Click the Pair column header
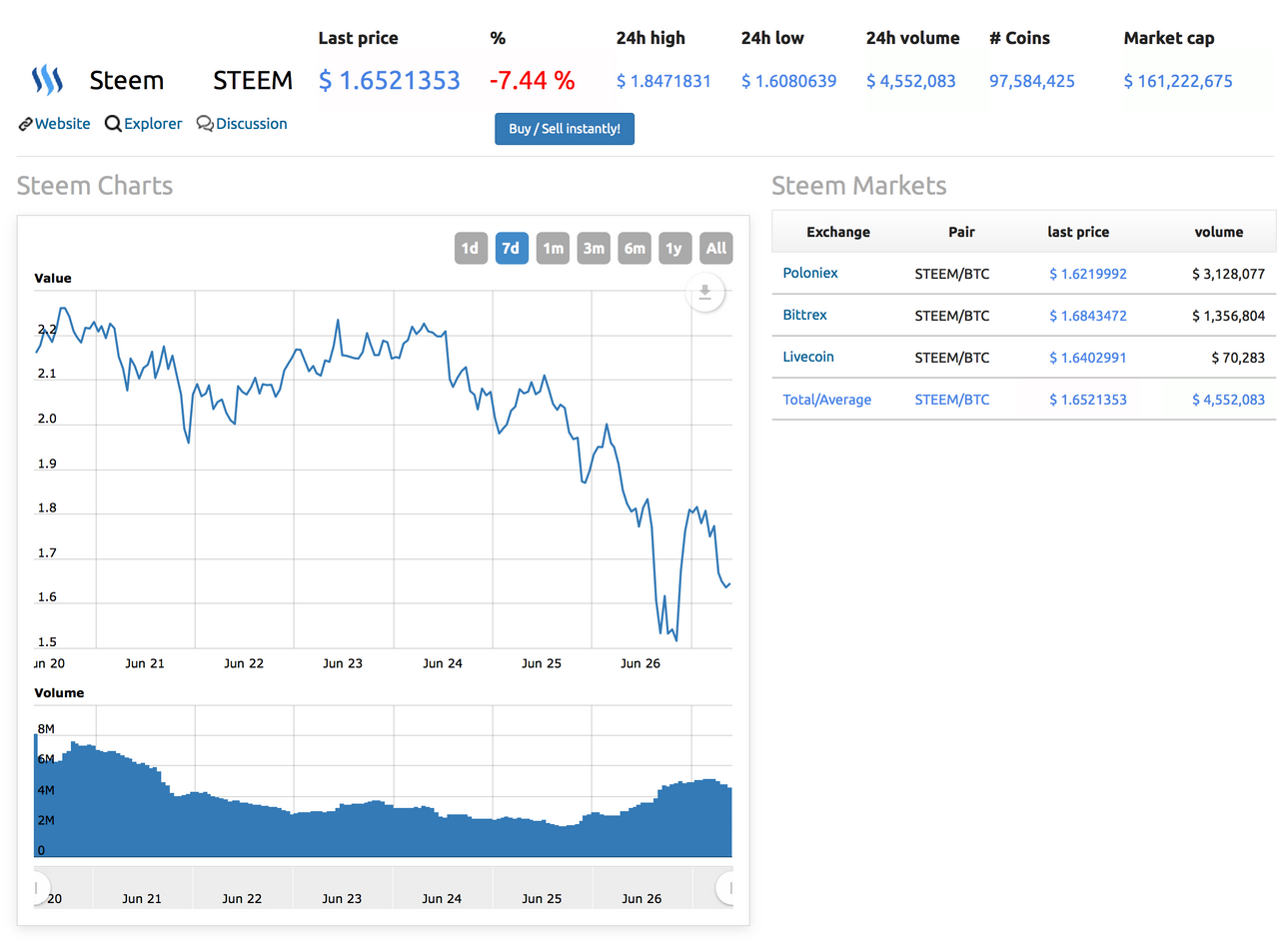The width and height of the screenshot is (1279, 952). [x=961, y=232]
